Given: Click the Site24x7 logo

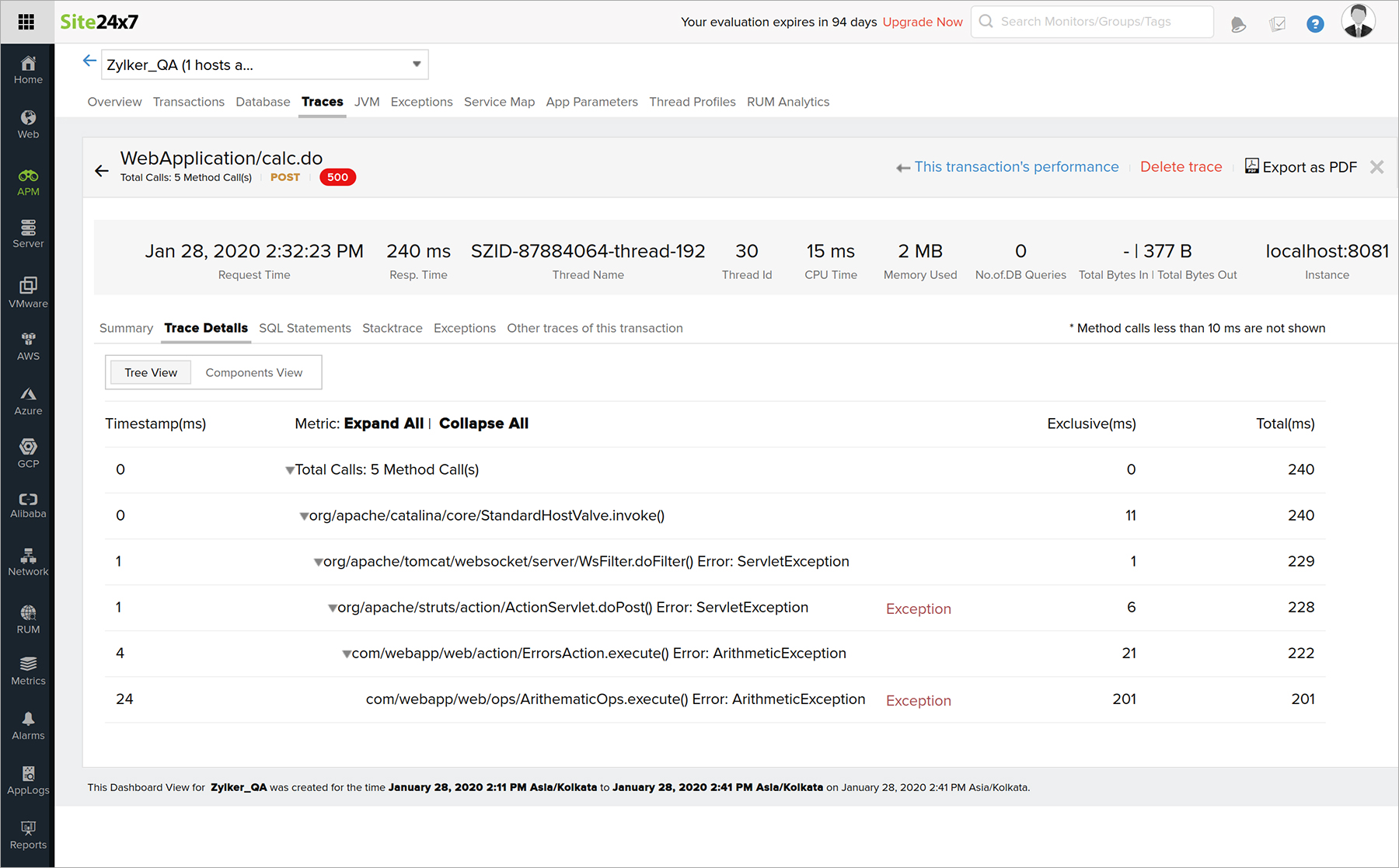Looking at the screenshot, I should point(99,22).
